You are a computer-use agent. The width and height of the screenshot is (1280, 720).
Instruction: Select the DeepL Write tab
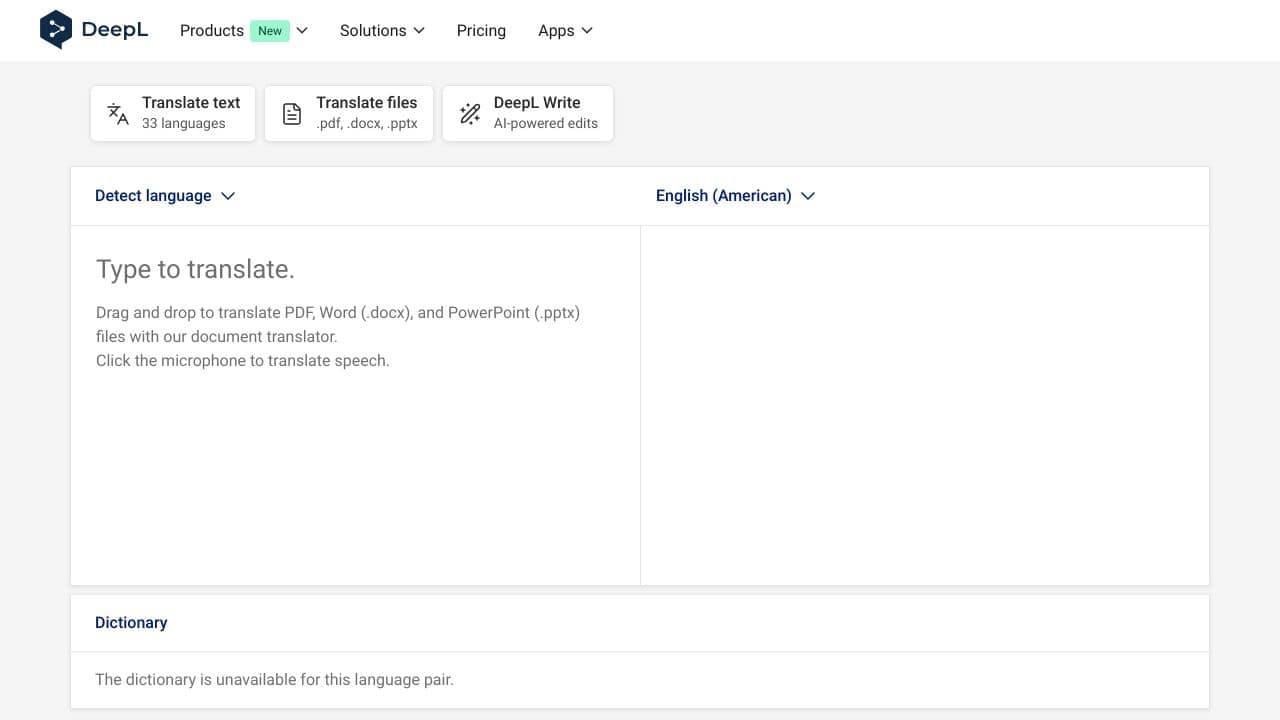click(528, 113)
